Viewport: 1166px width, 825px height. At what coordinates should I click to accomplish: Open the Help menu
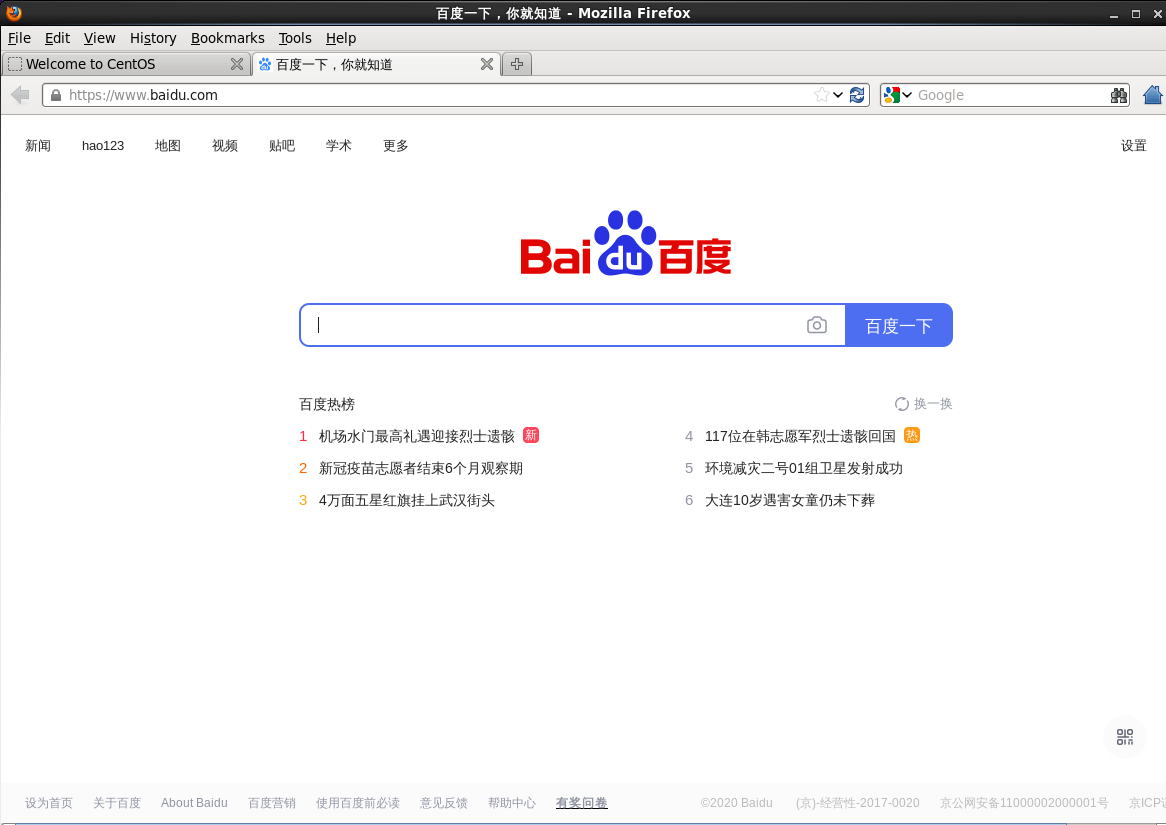[341, 38]
